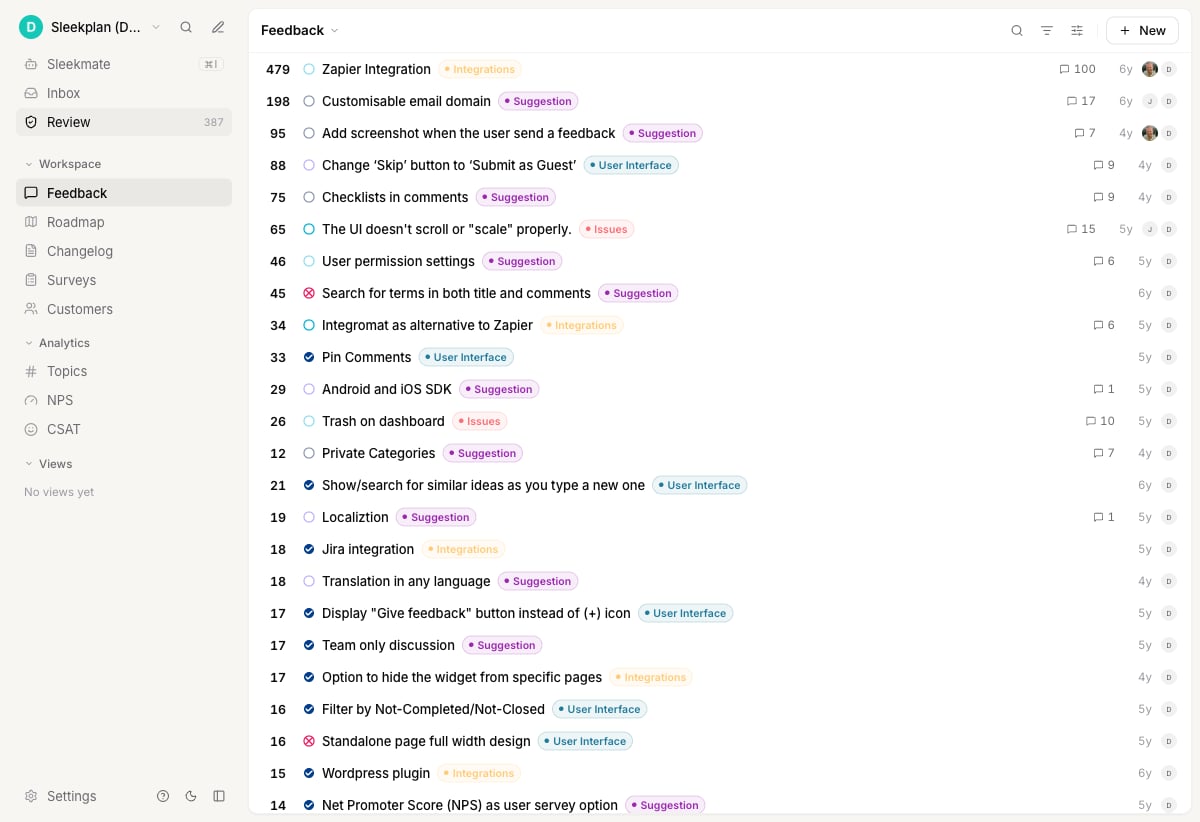Click user photo avatar on Add screenshot row
This screenshot has height=822, width=1200.
point(1150,133)
